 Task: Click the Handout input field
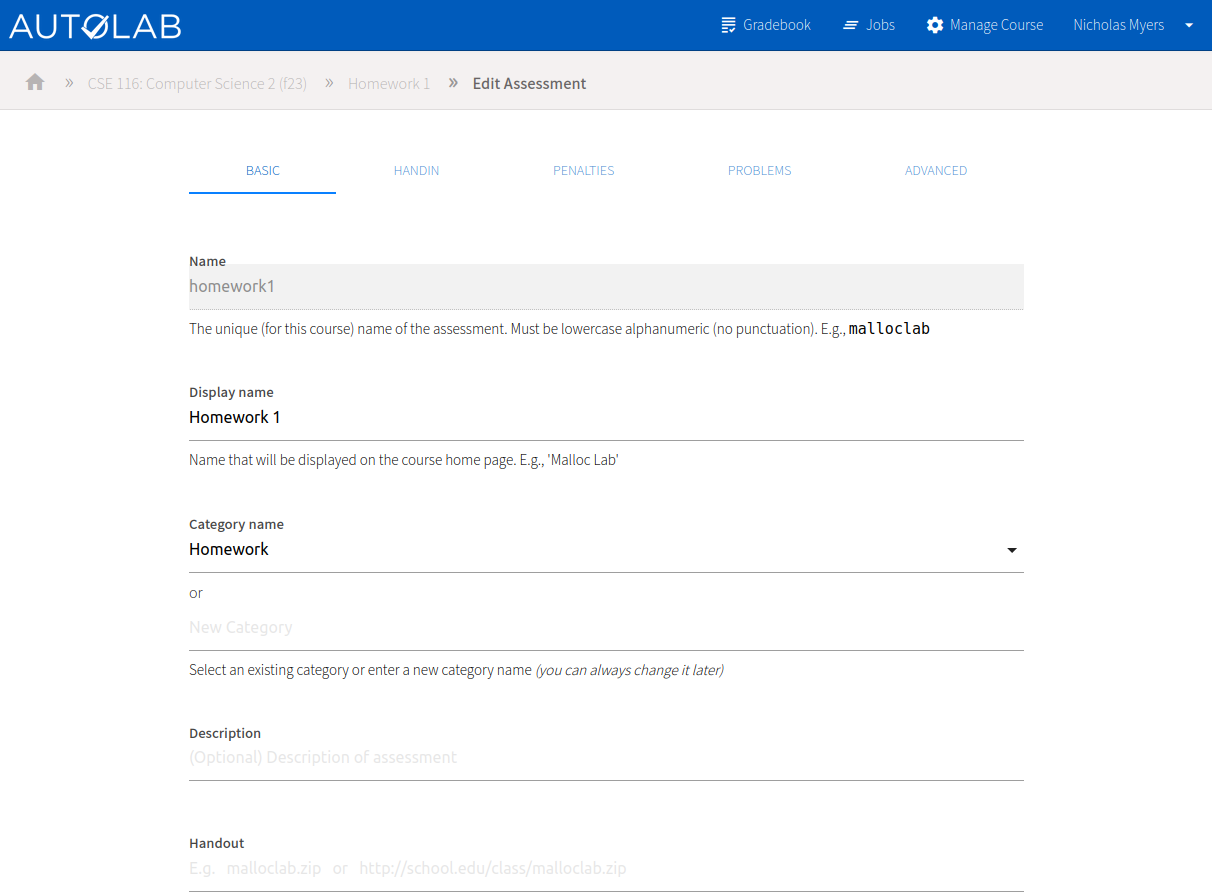click(606, 868)
